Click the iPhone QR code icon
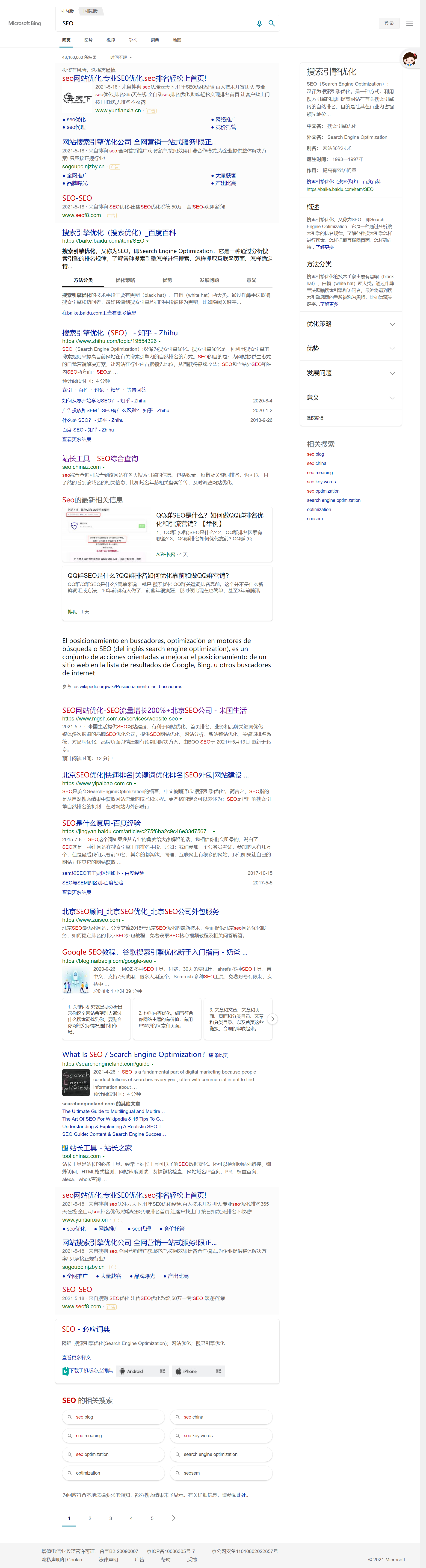 click(219, 1371)
